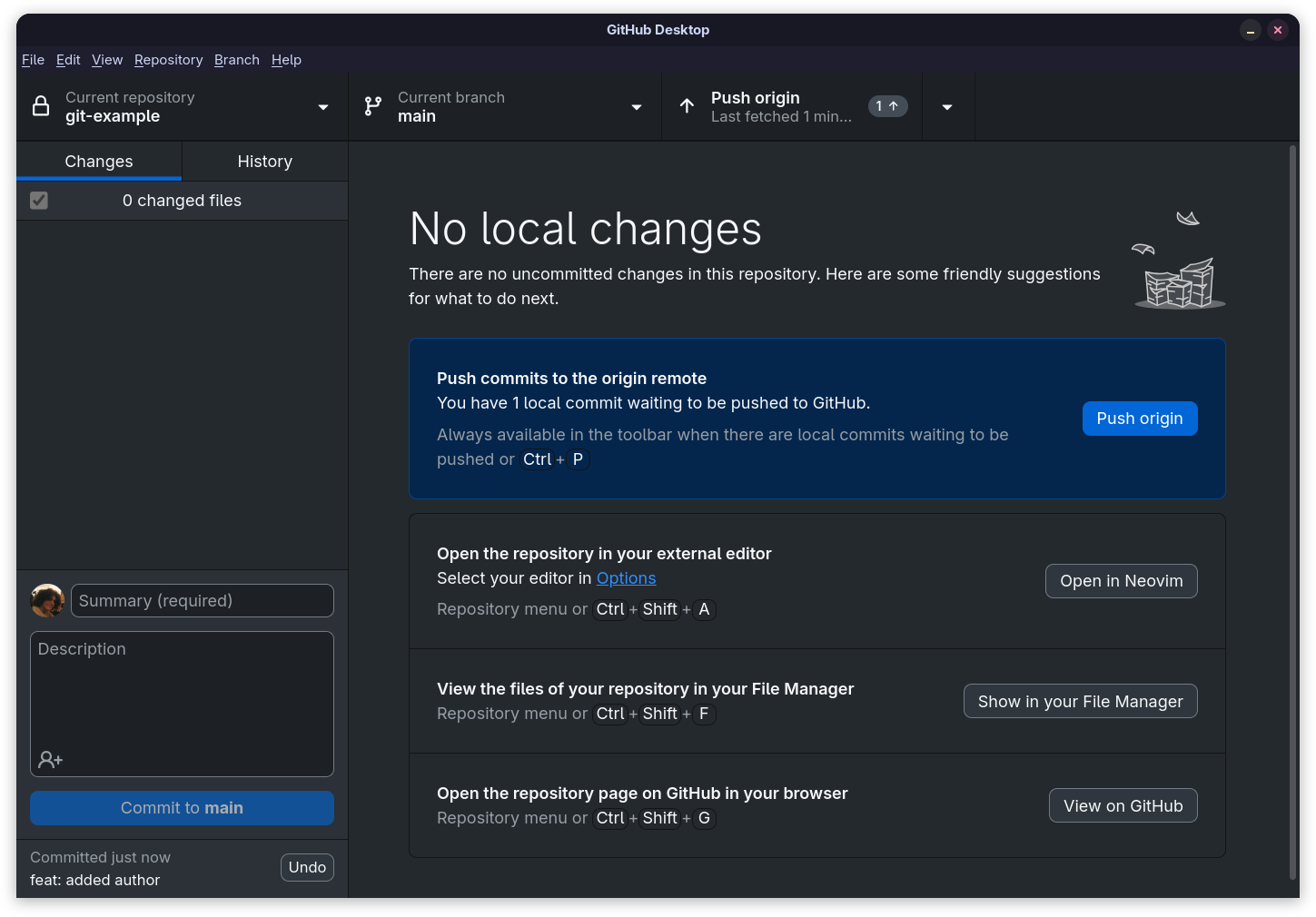Click the blue Push origin button
The width and height of the screenshot is (1316, 917).
[1140, 419]
